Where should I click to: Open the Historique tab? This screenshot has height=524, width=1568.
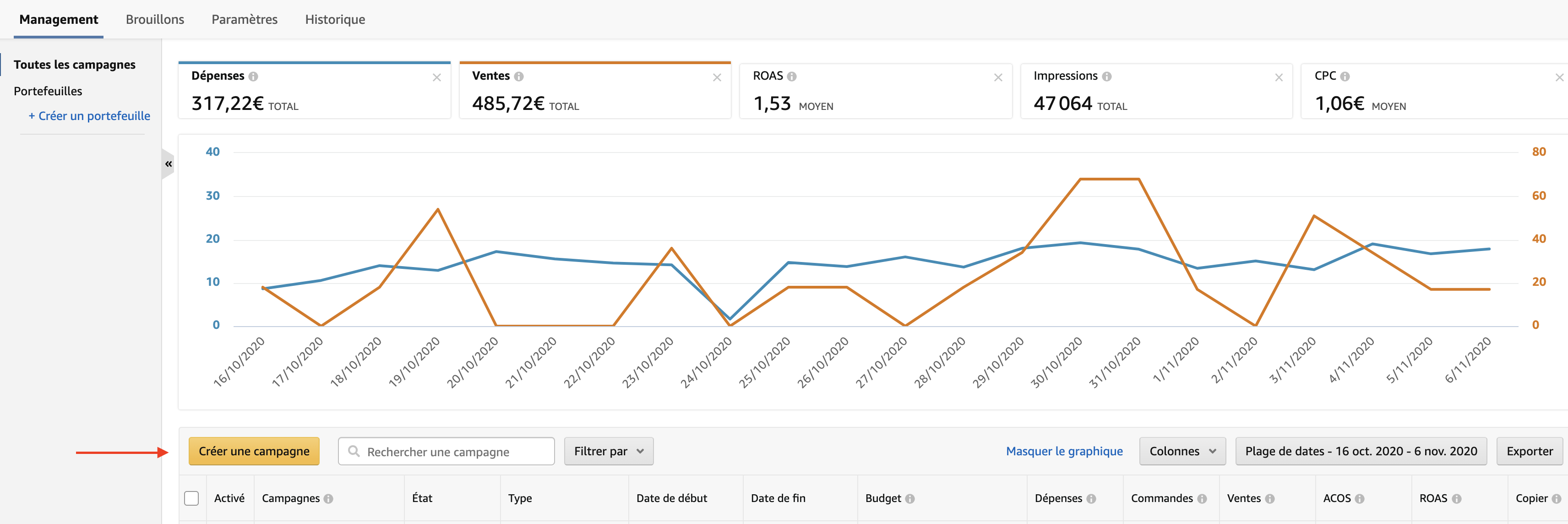click(335, 20)
